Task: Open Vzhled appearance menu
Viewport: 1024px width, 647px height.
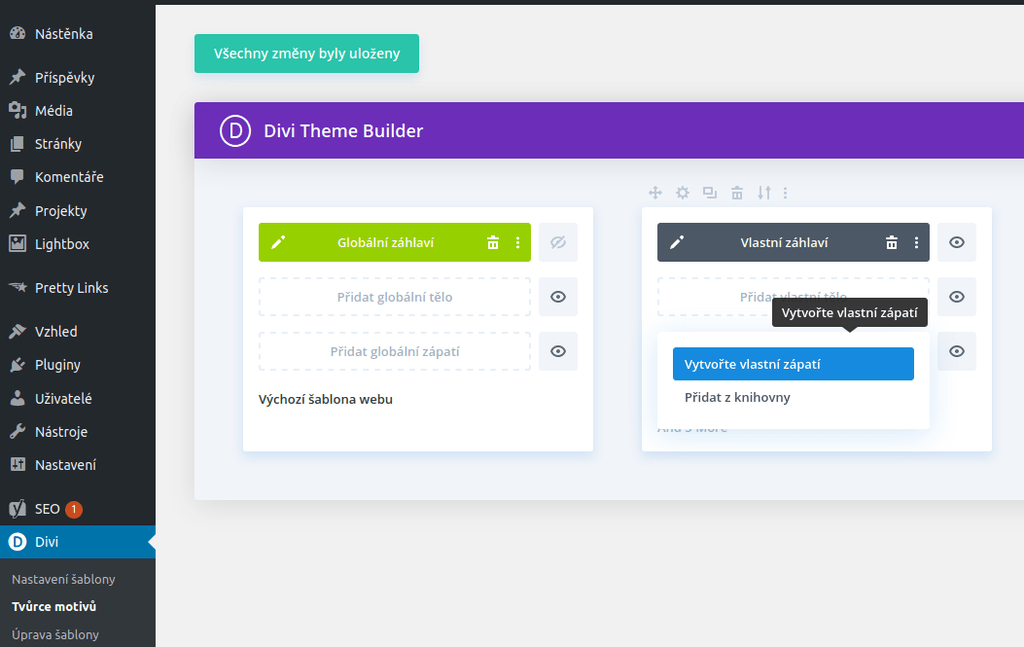Action: point(56,332)
